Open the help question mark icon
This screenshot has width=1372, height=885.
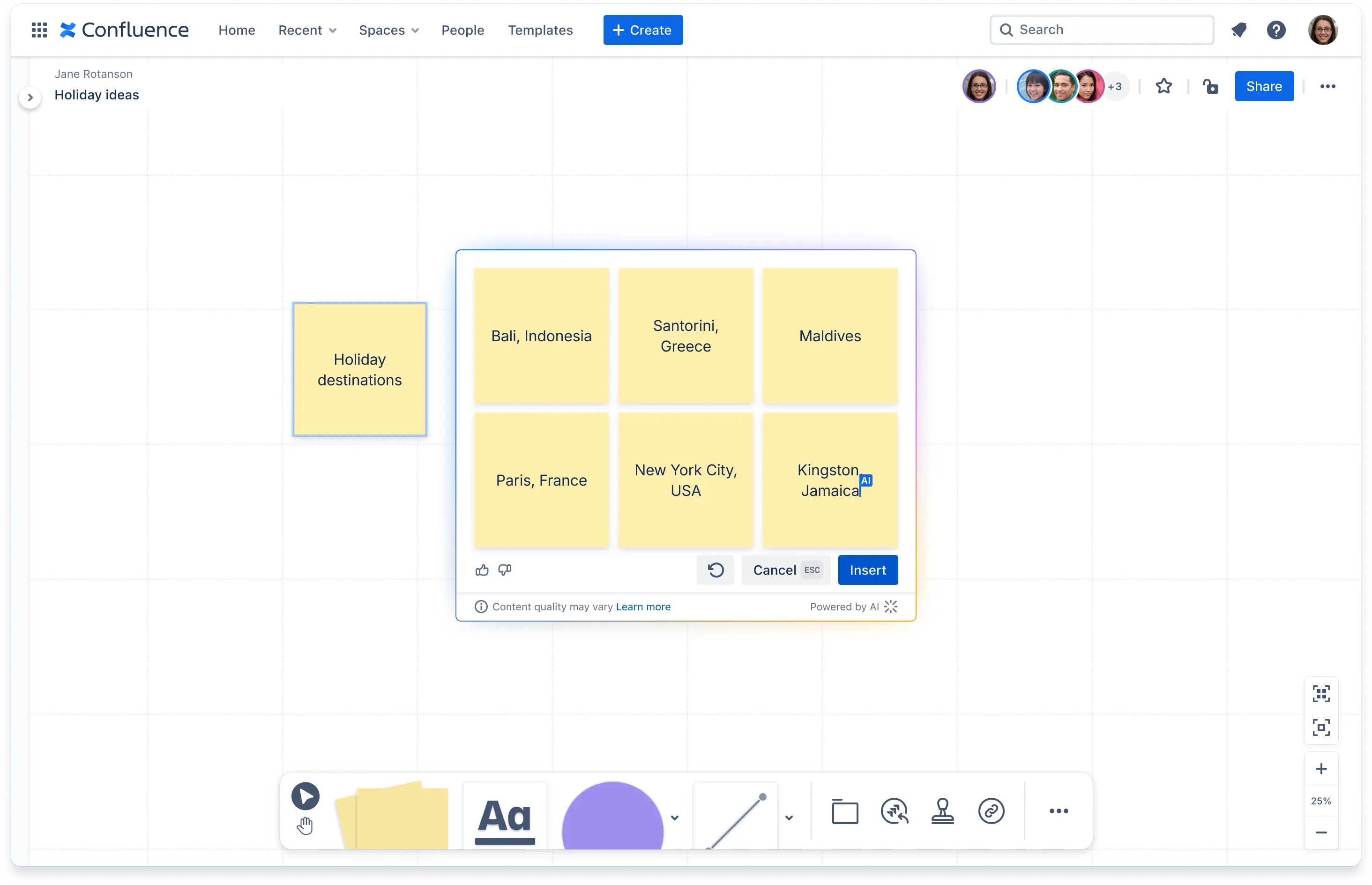point(1276,30)
